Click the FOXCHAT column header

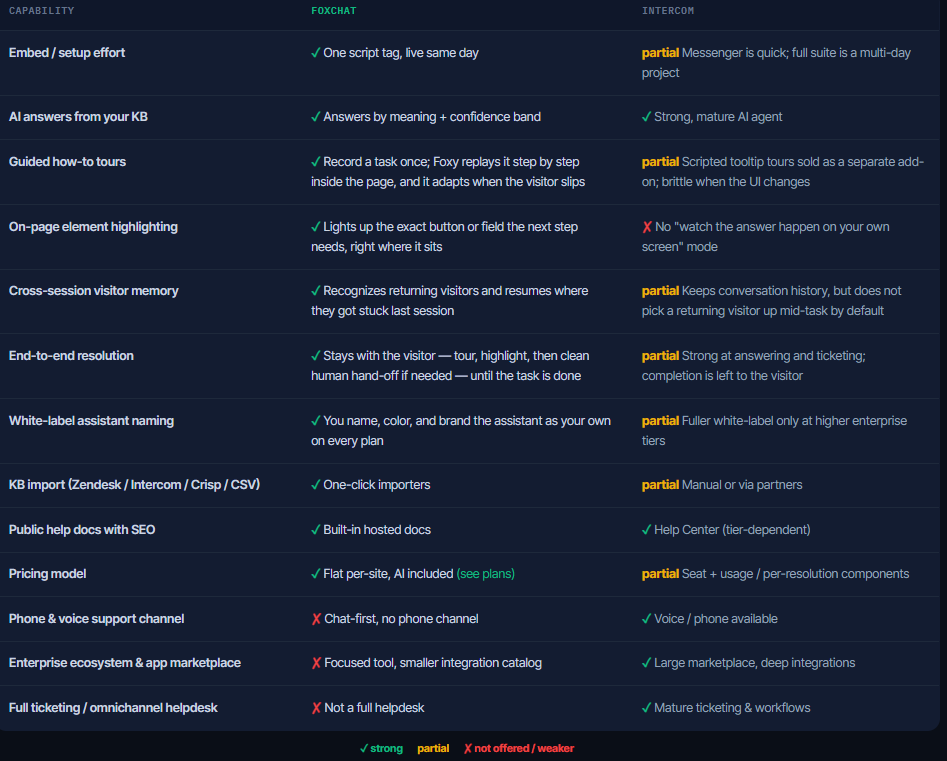pyautogui.click(x=333, y=11)
